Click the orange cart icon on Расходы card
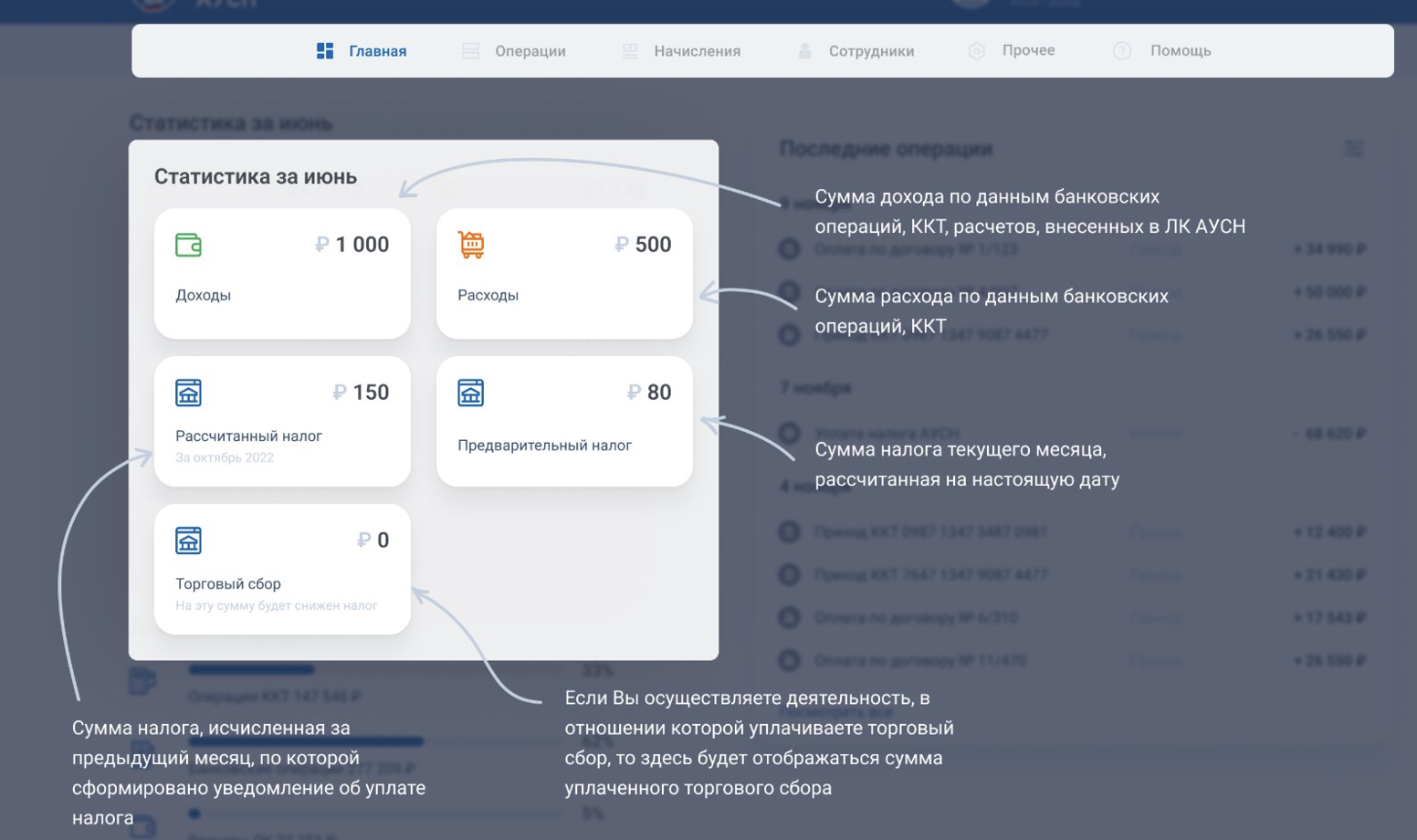This screenshot has width=1417, height=840. 471,245
